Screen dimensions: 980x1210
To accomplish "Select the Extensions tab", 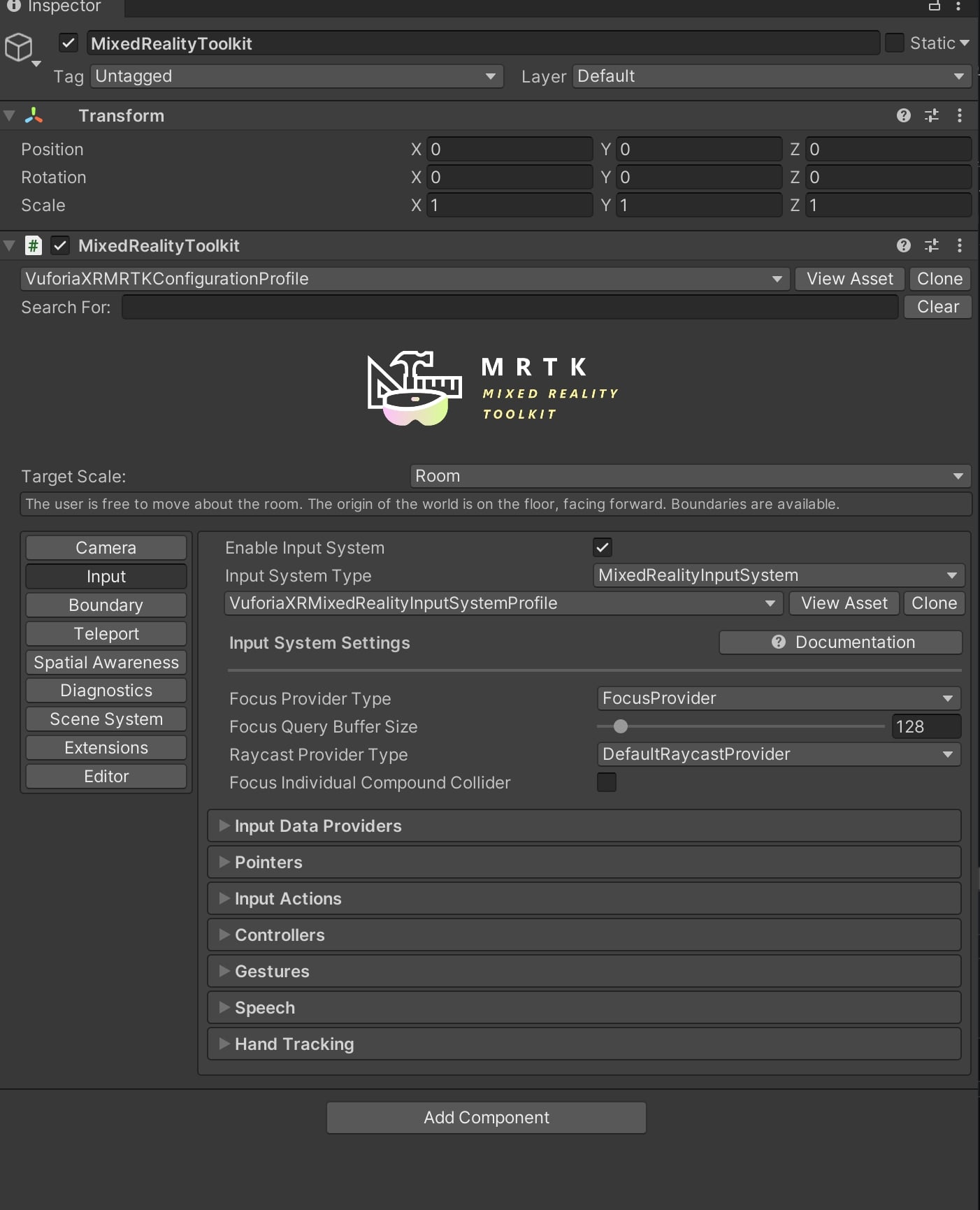I will 106,747.
